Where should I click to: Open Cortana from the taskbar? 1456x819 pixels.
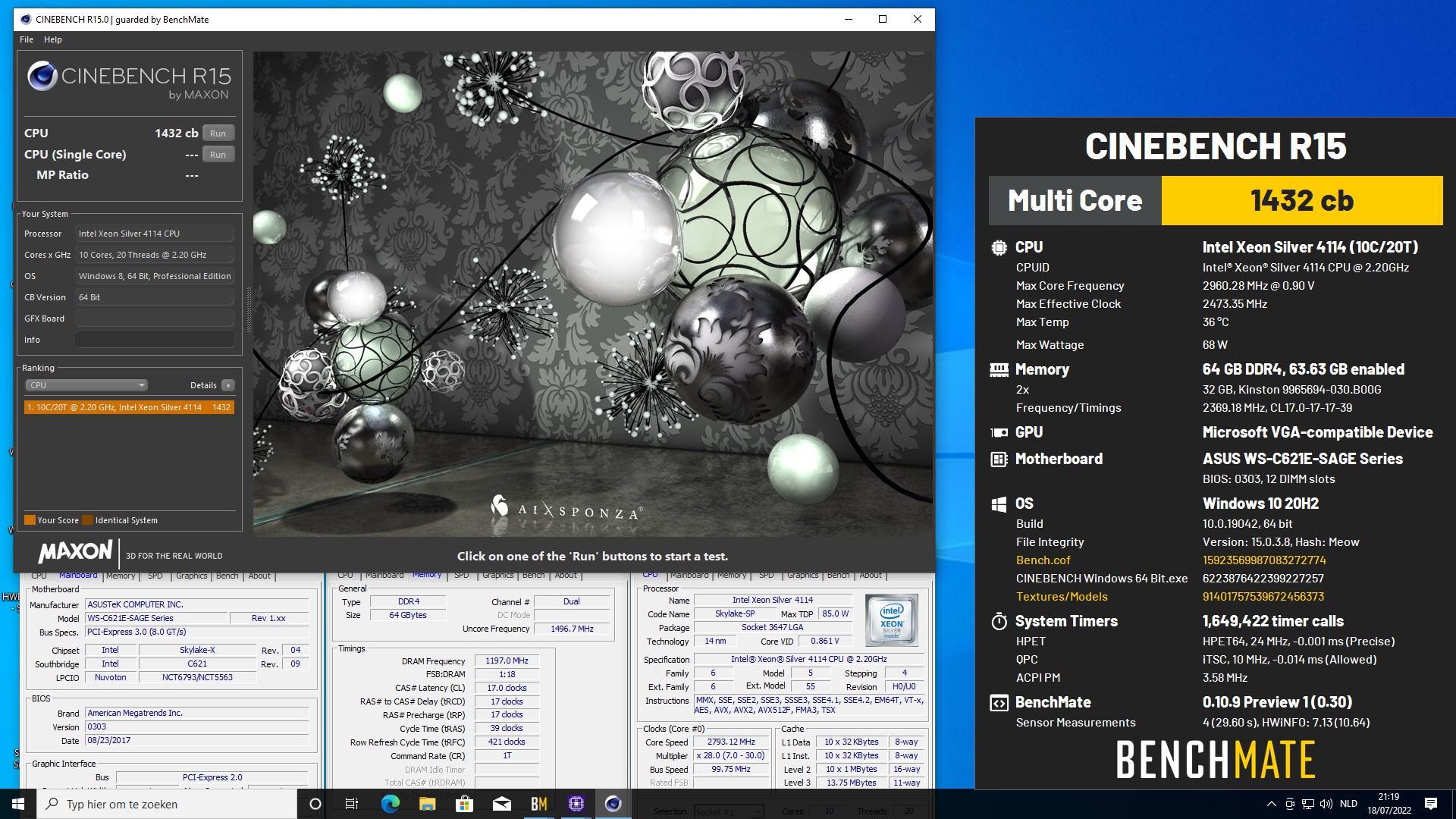(315, 804)
